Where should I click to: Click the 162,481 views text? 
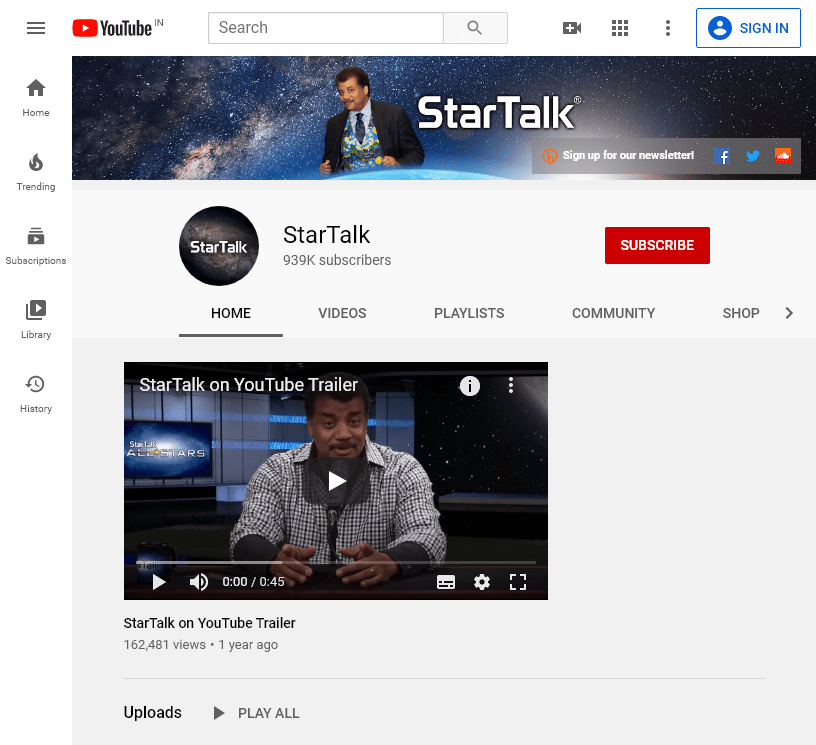(164, 645)
